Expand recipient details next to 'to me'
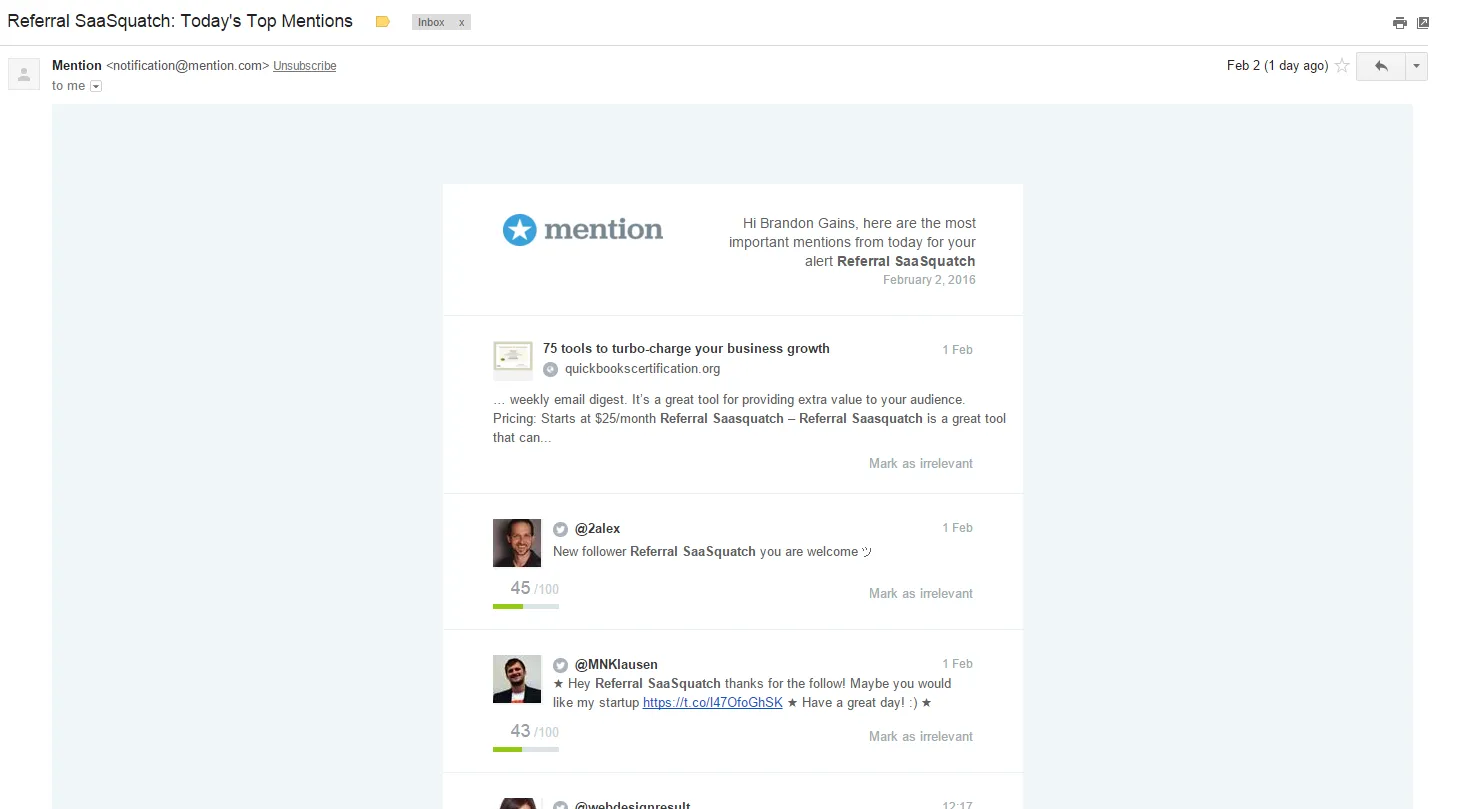 [96, 87]
